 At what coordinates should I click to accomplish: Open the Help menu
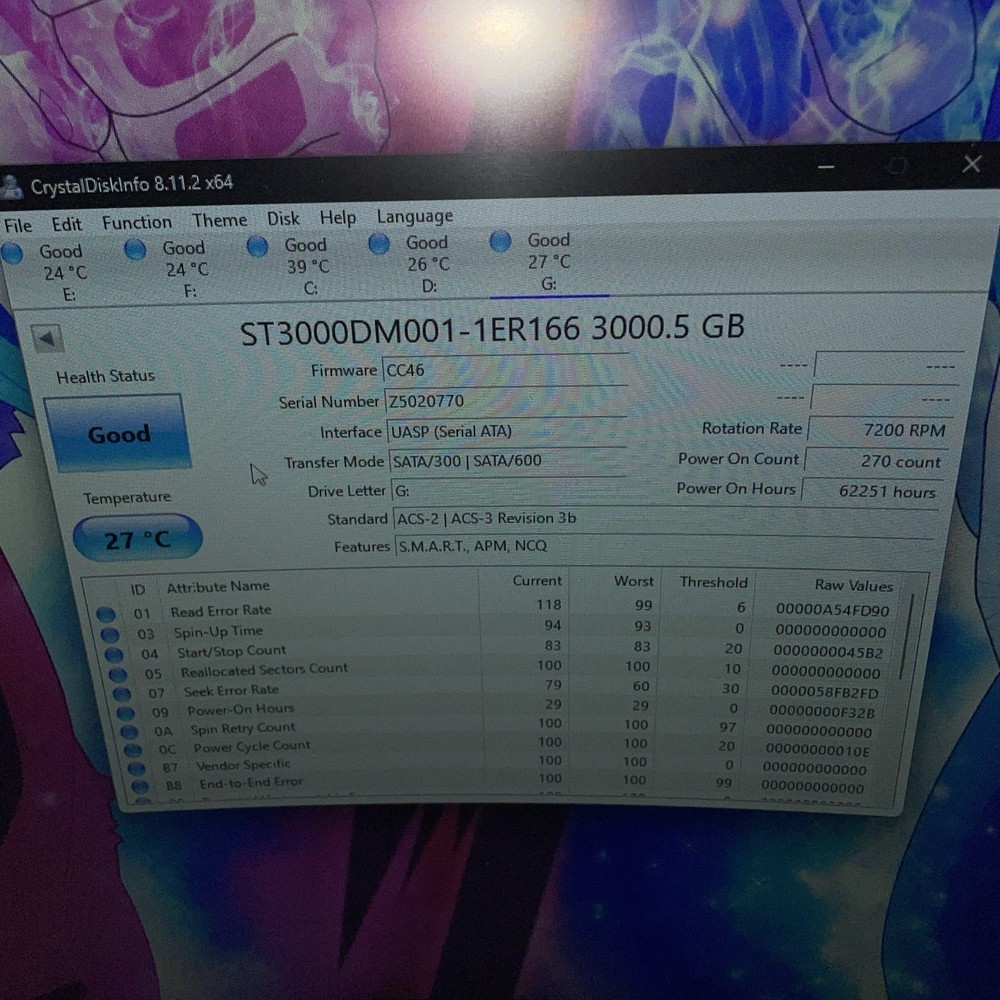pos(337,217)
